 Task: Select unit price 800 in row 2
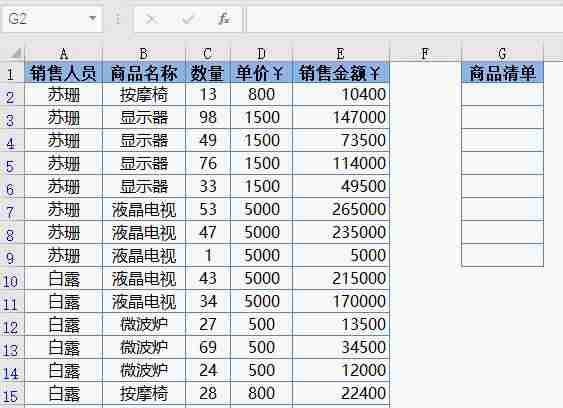(261, 95)
